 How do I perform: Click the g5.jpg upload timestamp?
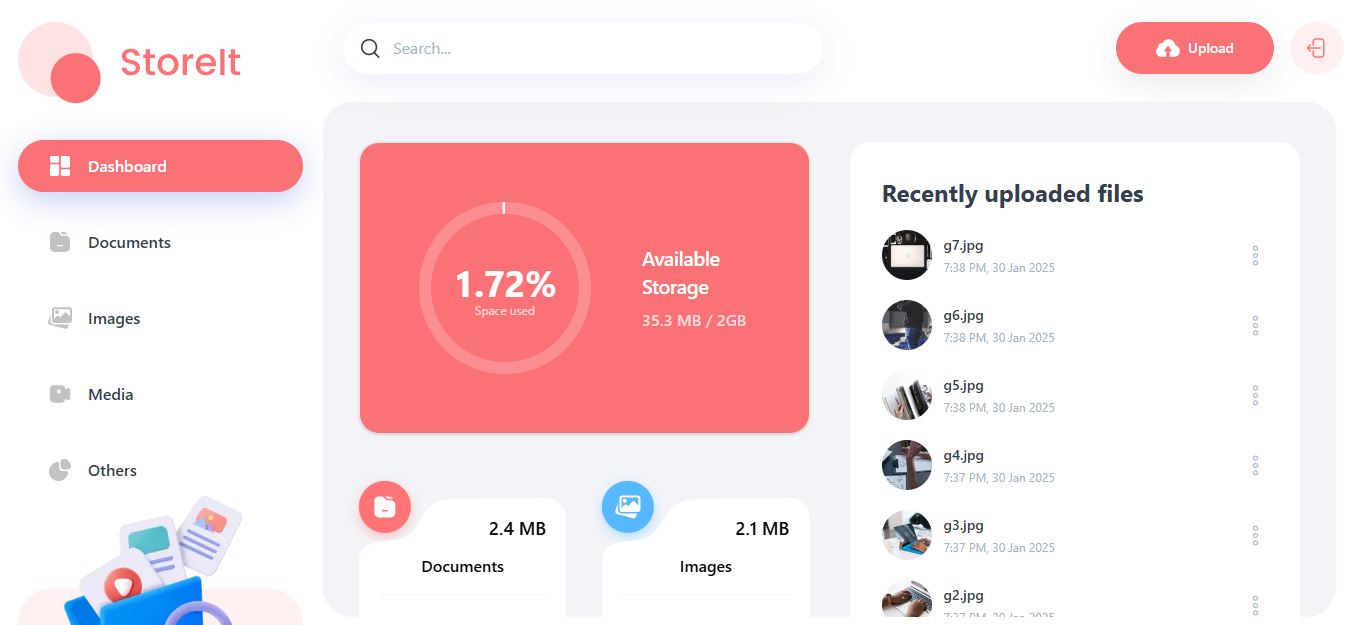(x=999, y=408)
